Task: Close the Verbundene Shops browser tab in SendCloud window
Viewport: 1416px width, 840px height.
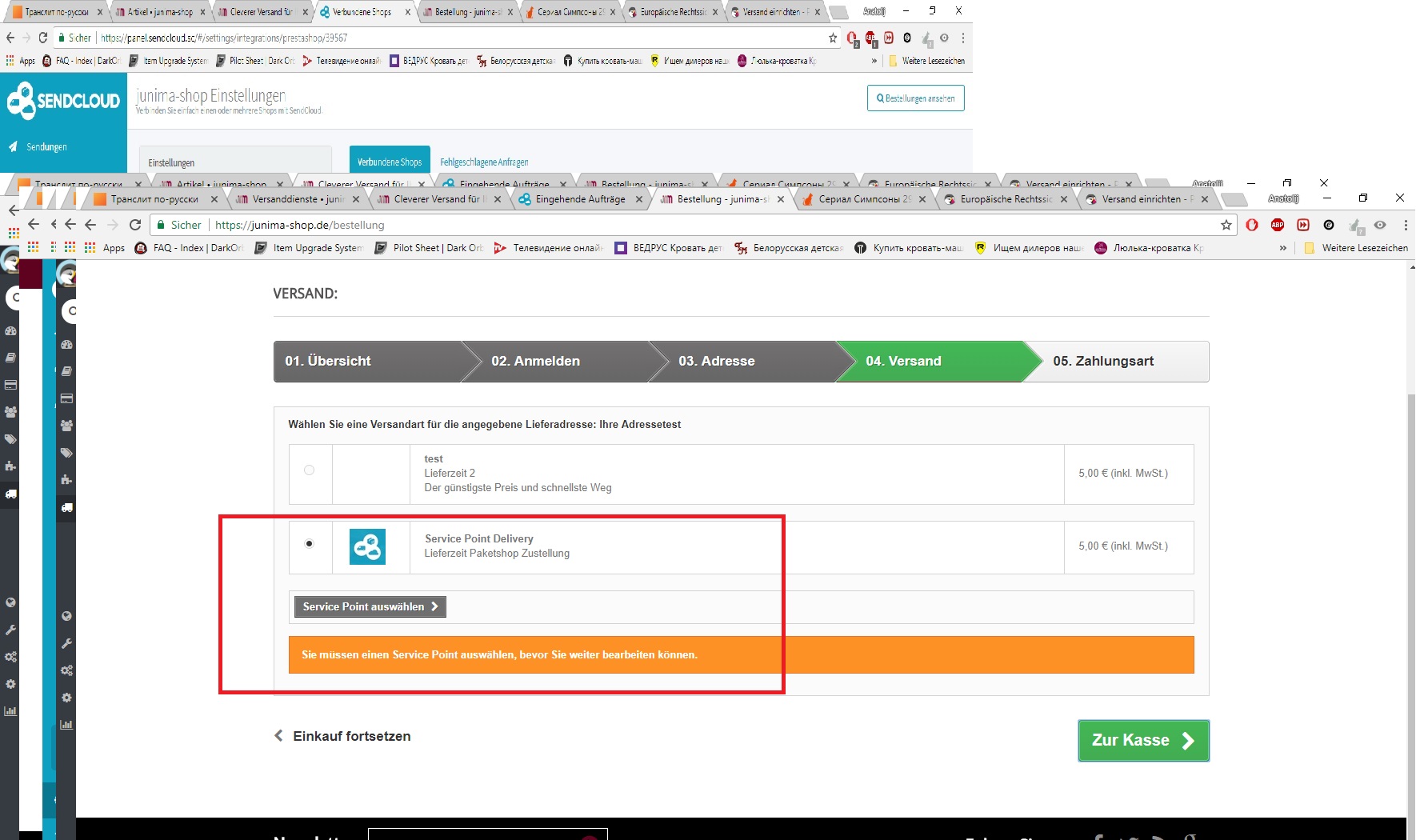Action: (x=408, y=12)
